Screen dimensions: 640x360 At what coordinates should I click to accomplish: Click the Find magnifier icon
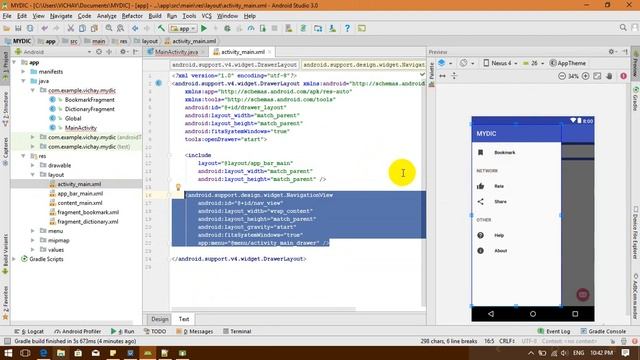(109, 28)
